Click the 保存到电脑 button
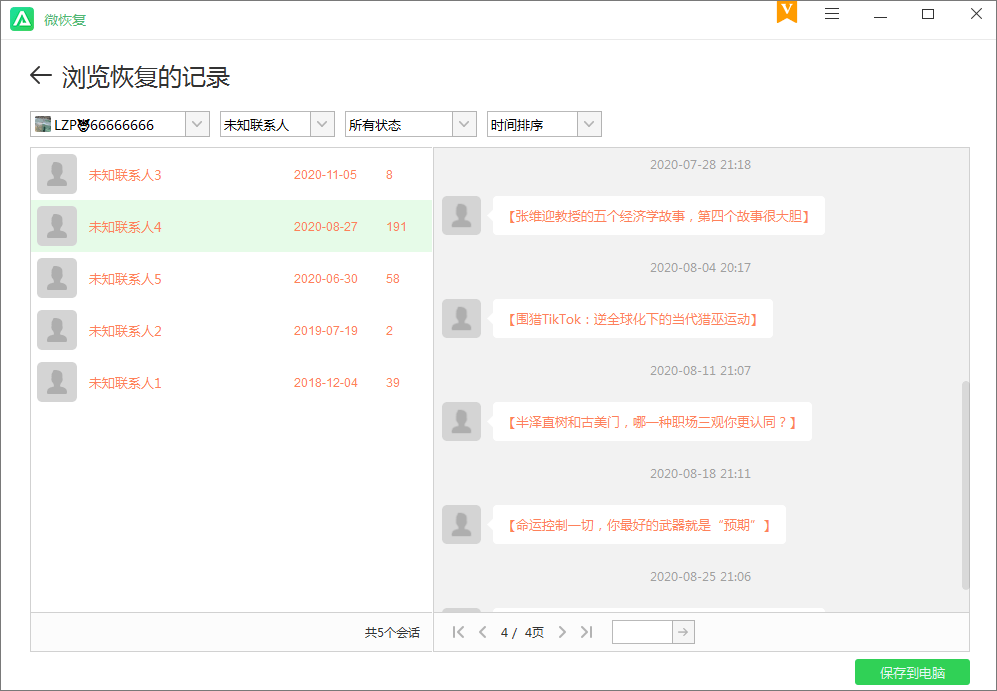This screenshot has height=691, width=997. click(x=912, y=672)
